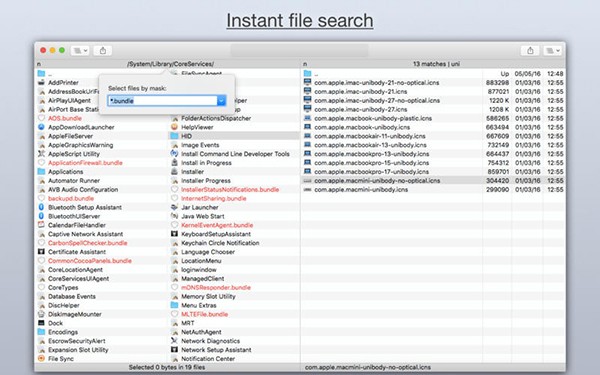This screenshot has width=600, height=375.
Task: Click the right share toolbar icon
Action: coord(530,51)
